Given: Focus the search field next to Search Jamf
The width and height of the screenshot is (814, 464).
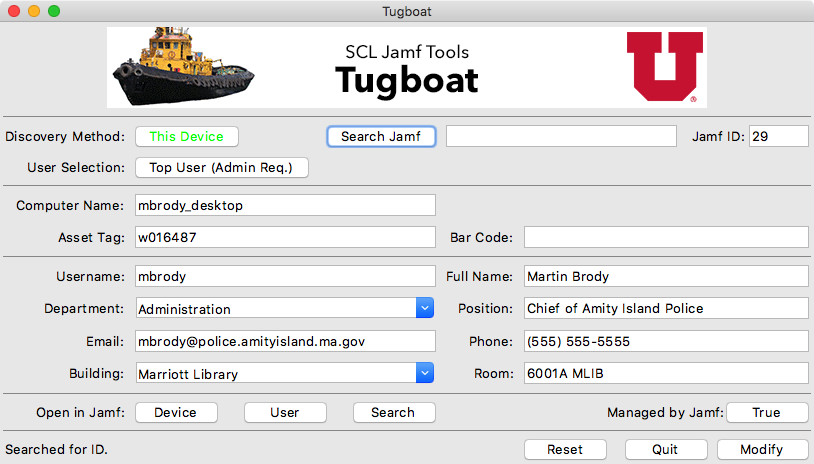Looking at the screenshot, I should pyautogui.click(x=561, y=137).
